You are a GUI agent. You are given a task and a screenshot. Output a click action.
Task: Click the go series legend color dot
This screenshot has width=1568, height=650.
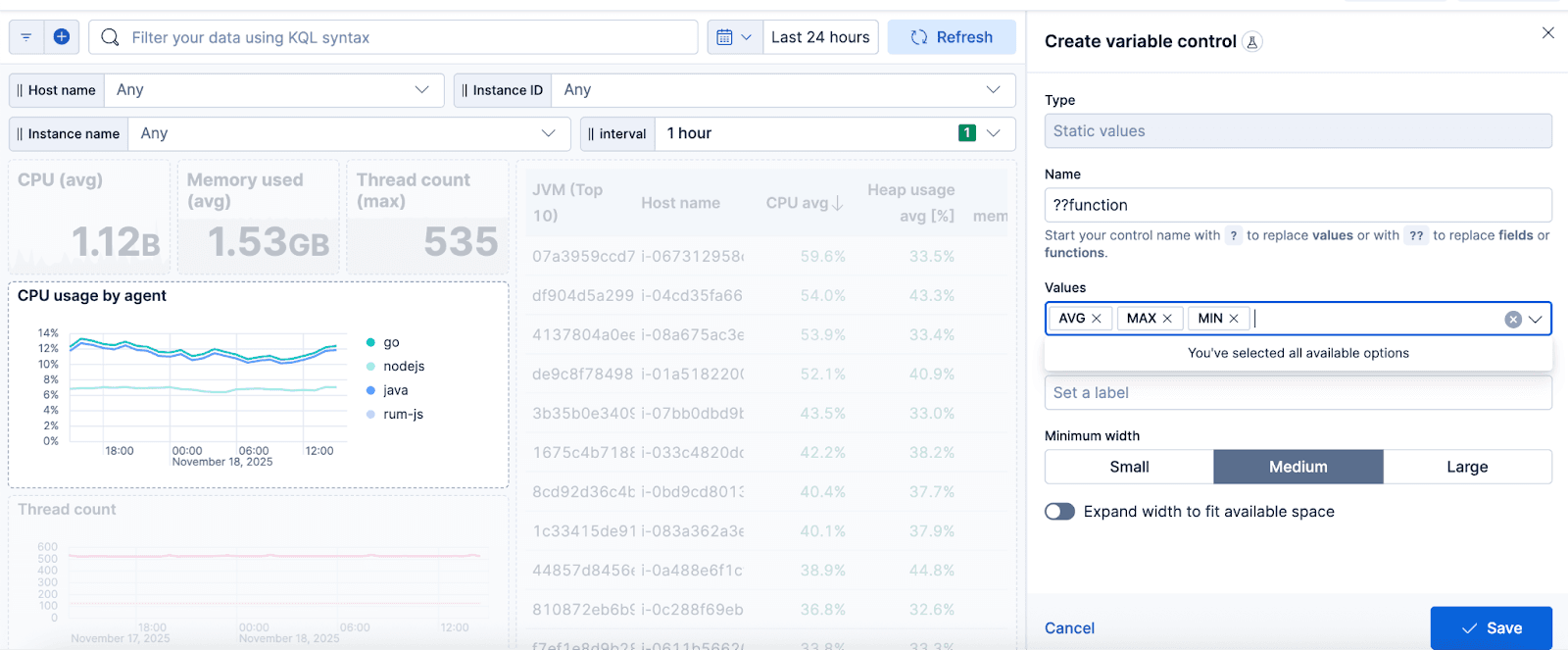370,342
